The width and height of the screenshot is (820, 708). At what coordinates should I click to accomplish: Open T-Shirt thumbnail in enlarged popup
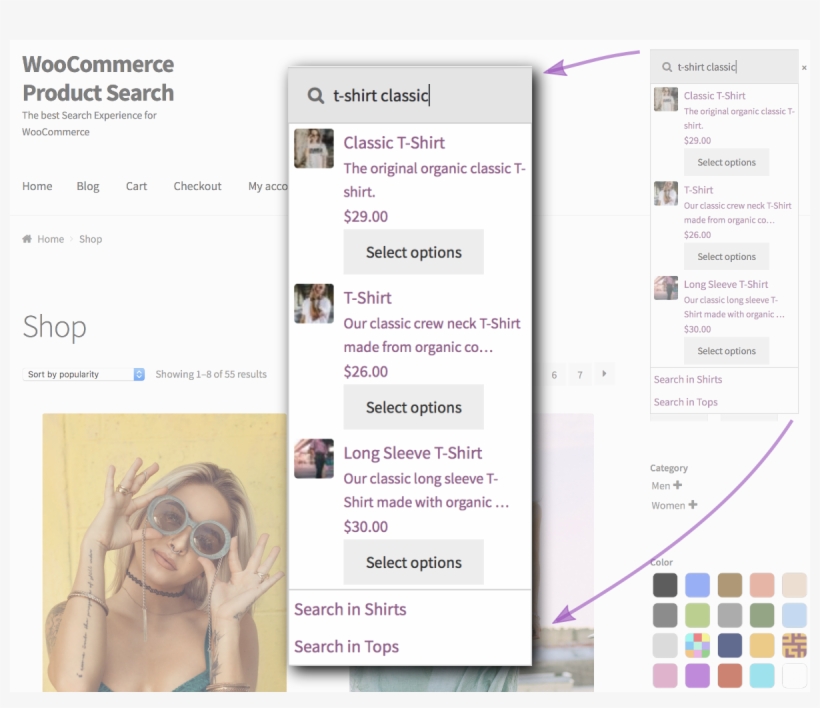(x=314, y=303)
